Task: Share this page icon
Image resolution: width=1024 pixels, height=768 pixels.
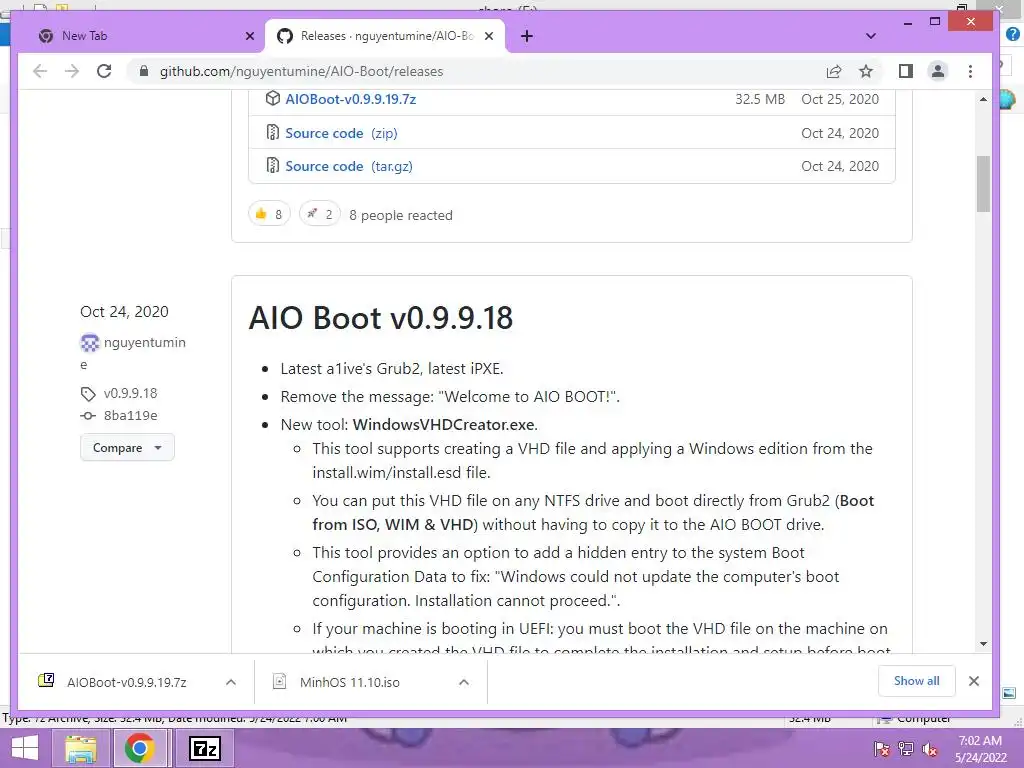Action: 834,71
